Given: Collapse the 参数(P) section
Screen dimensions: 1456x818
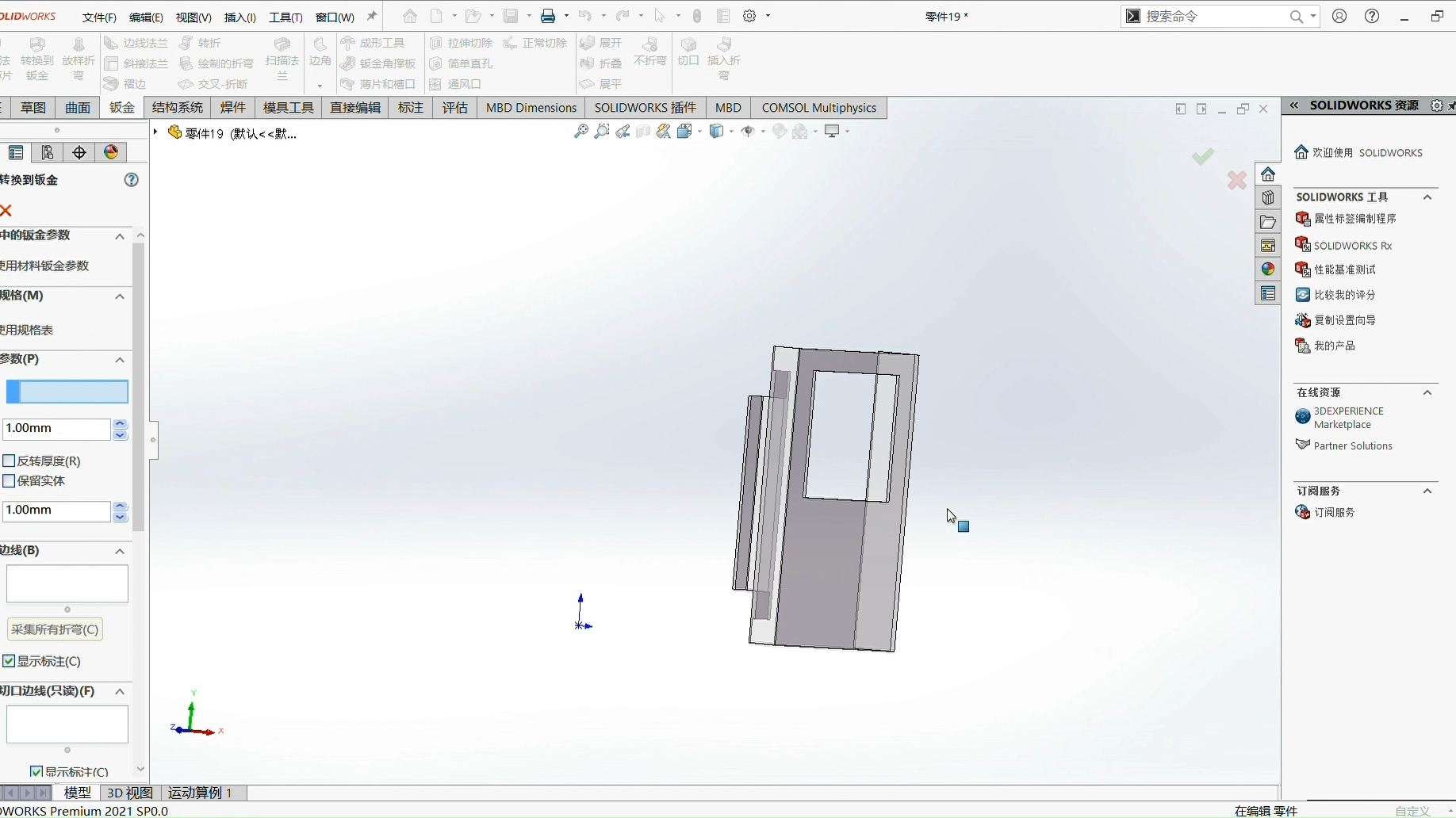Looking at the screenshot, I should [120, 360].
